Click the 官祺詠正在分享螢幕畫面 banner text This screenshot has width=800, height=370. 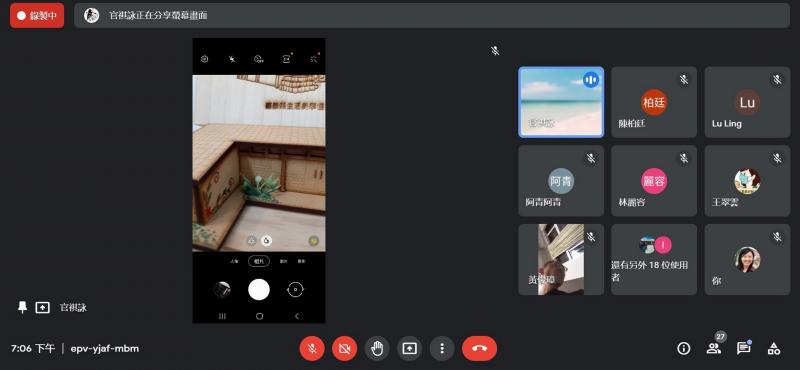pos(158,16)
